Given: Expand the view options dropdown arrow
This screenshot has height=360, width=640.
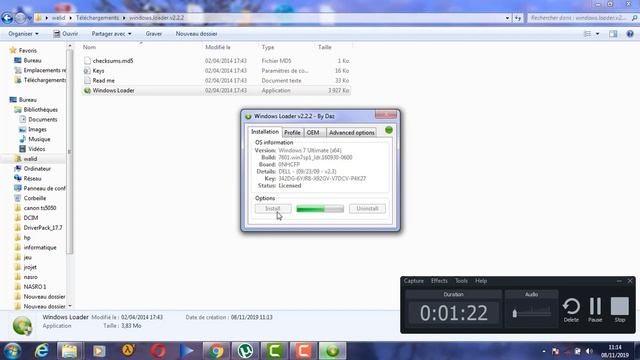Looking at the screenshot, I should 598,34.
